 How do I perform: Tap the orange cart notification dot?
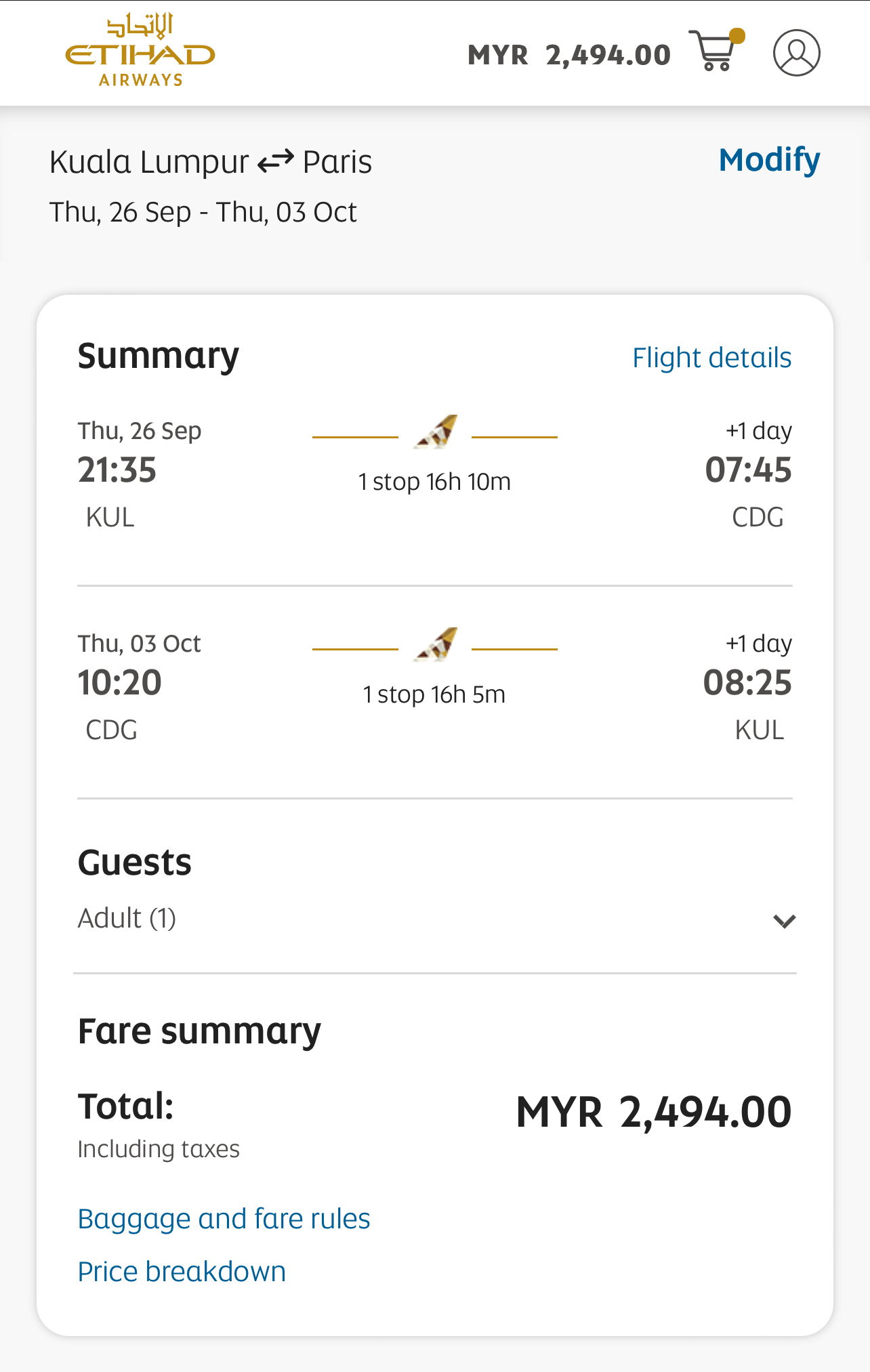[737, 36]
